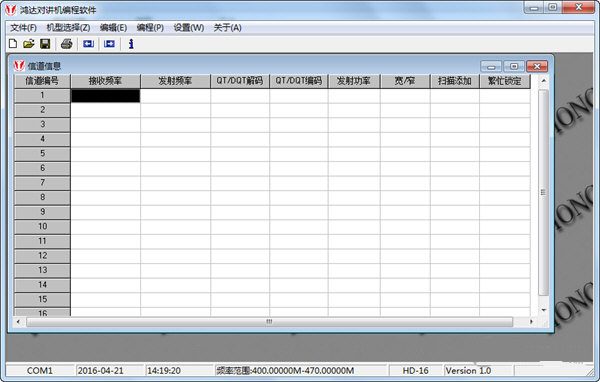Image resolution: width=600 pixels, height=382 pixels.
Task: Click the 频率范围 400-470M status text
Action: pos(285,371)
